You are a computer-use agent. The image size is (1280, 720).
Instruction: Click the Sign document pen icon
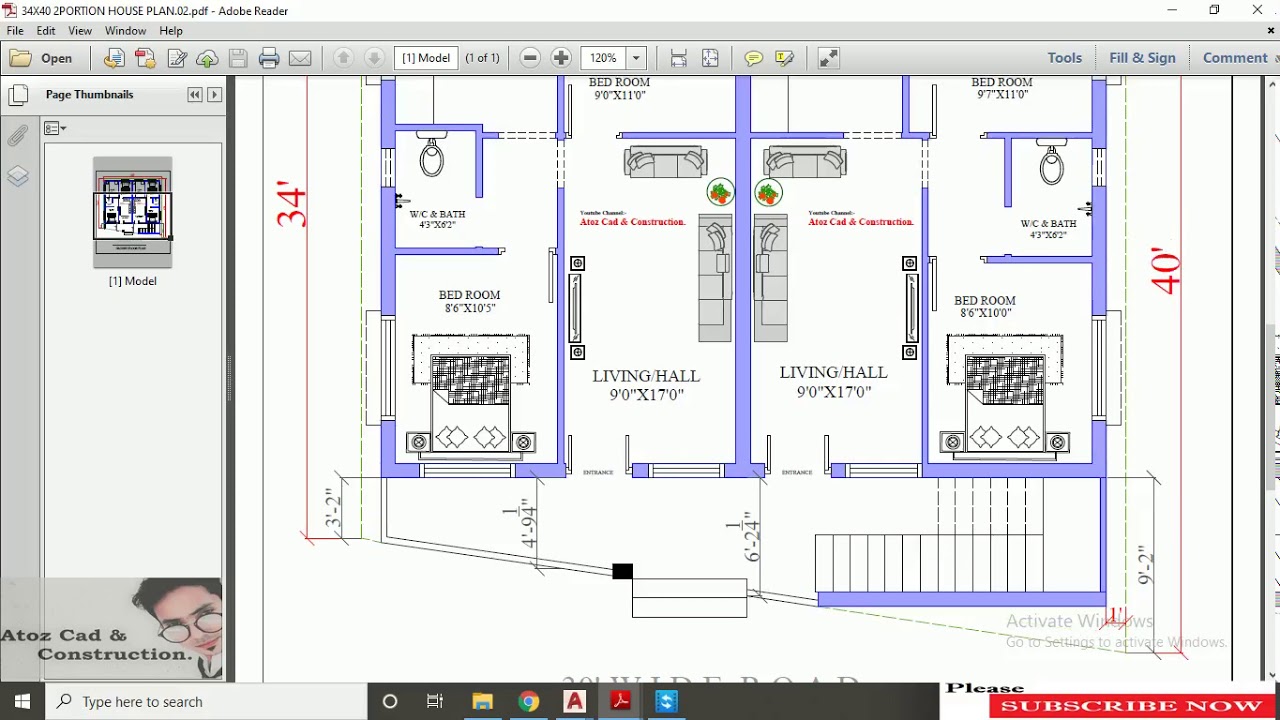click(x=177, y=58)
